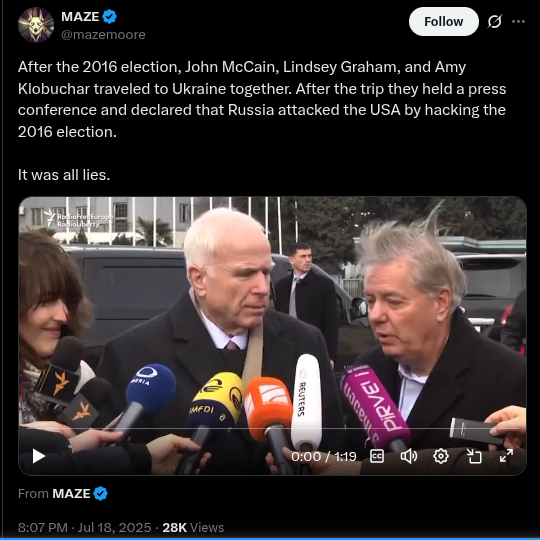Click the Follow button
The width and height of the screenshot is (540, 540).
click(x=444, y=22)
